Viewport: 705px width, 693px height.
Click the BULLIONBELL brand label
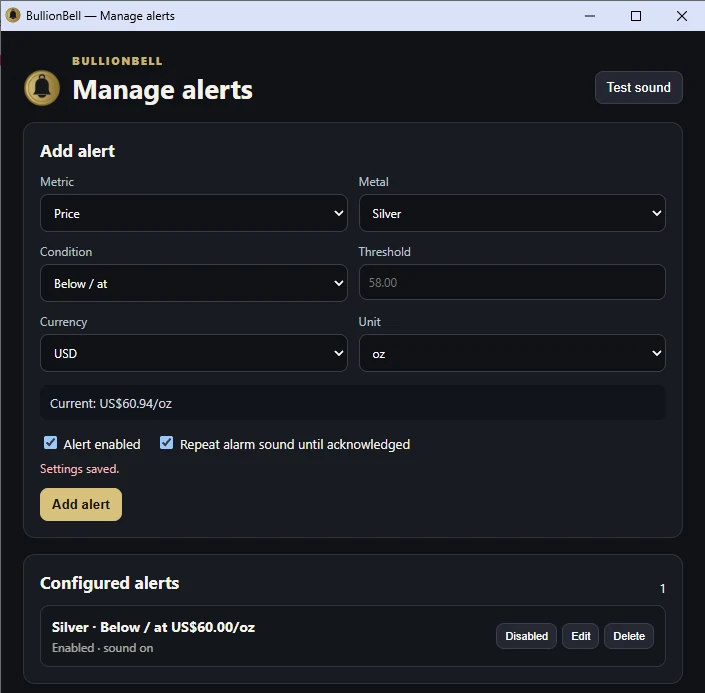coord(117,61)
